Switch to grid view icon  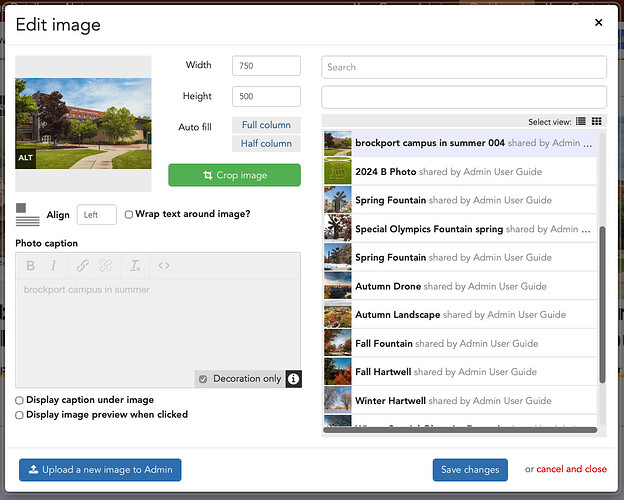(x=597, y=121)
